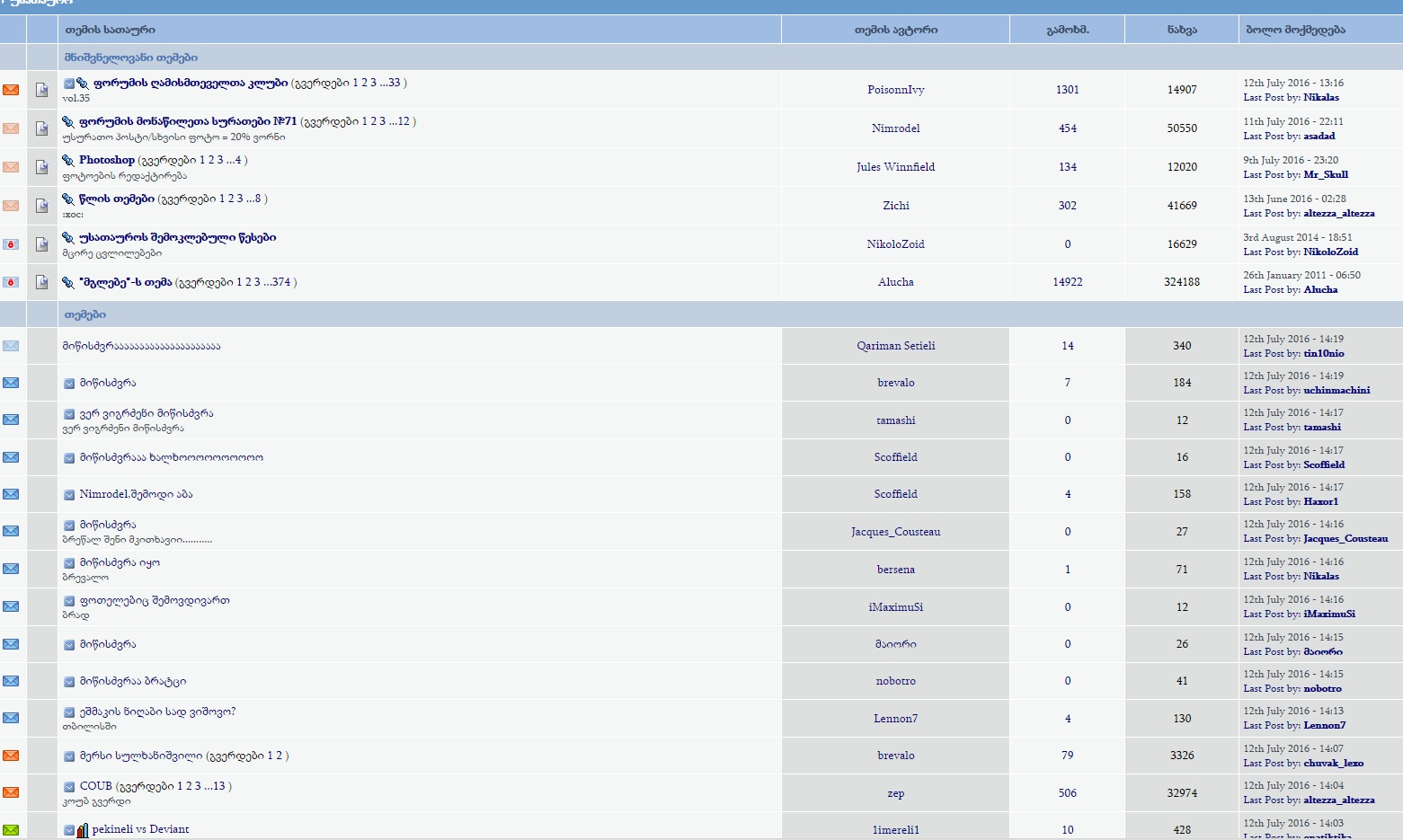The width and height of the screenshot is (1403, 840).
Task: Click the document icon in the Alucha topic row
Action: tap(41, 282)
